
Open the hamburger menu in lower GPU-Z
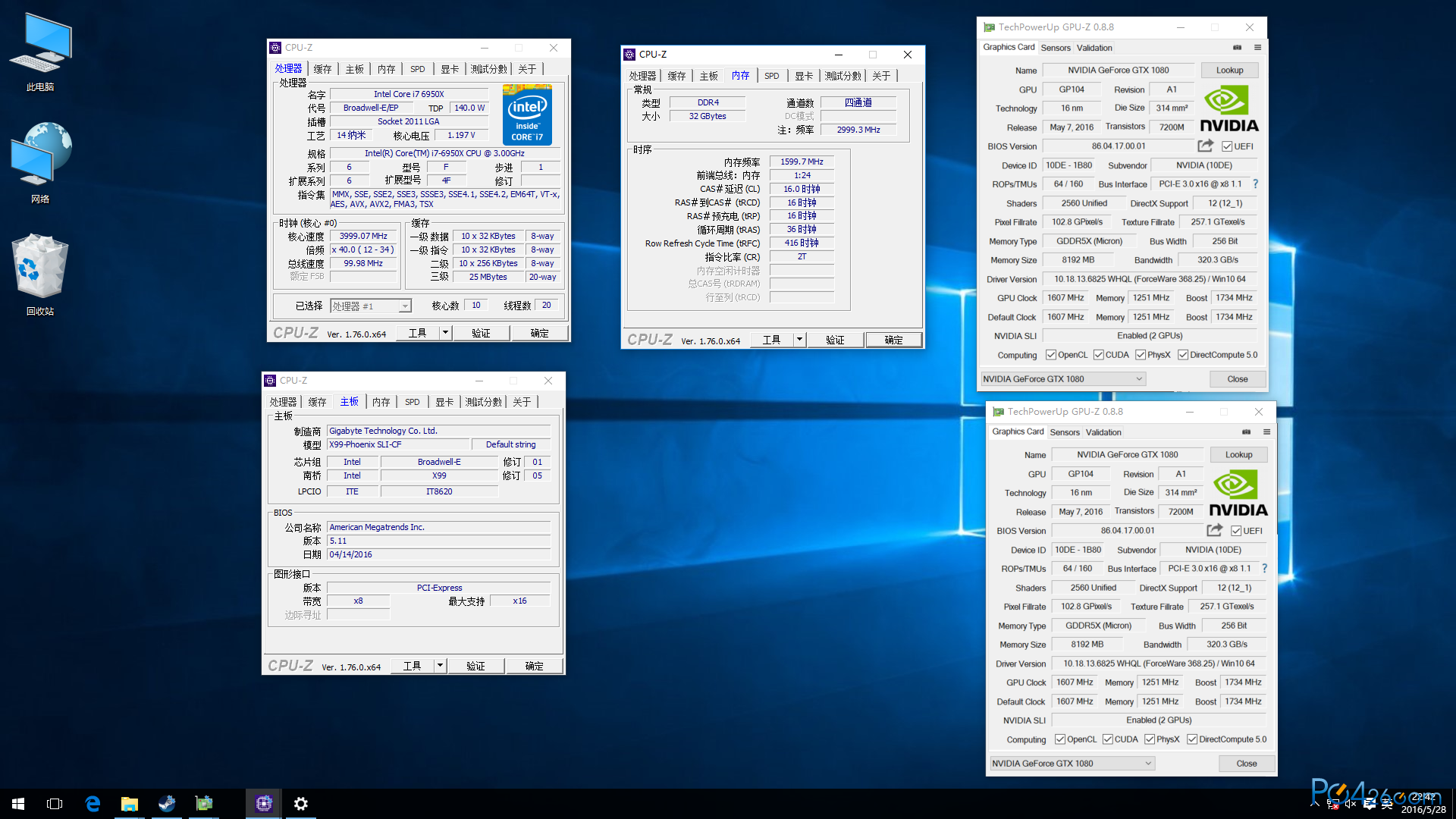pos(1266,431)
